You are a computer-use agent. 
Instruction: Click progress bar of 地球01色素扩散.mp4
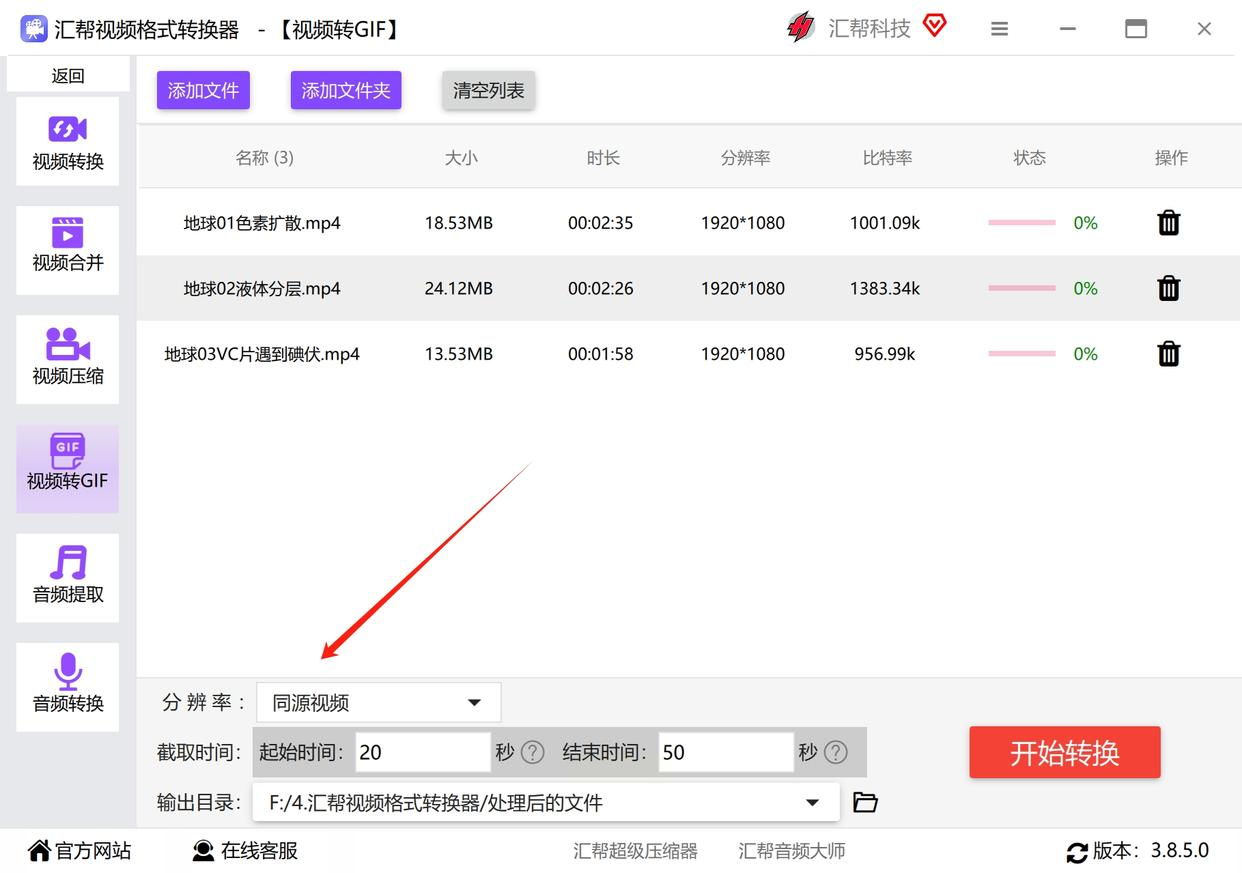click(1021, 223)
